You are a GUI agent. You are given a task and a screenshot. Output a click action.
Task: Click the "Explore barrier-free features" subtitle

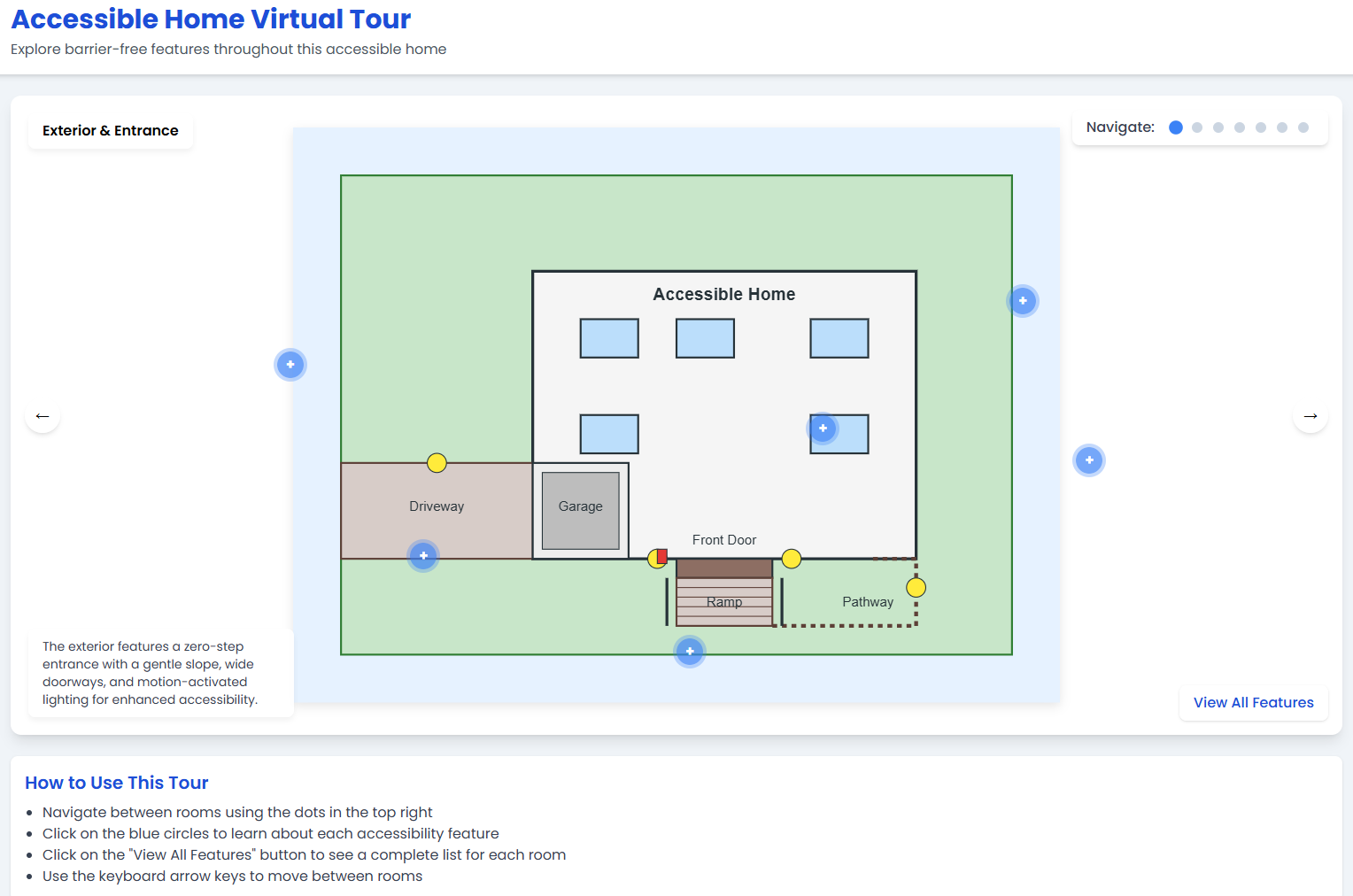coord(228,49)
